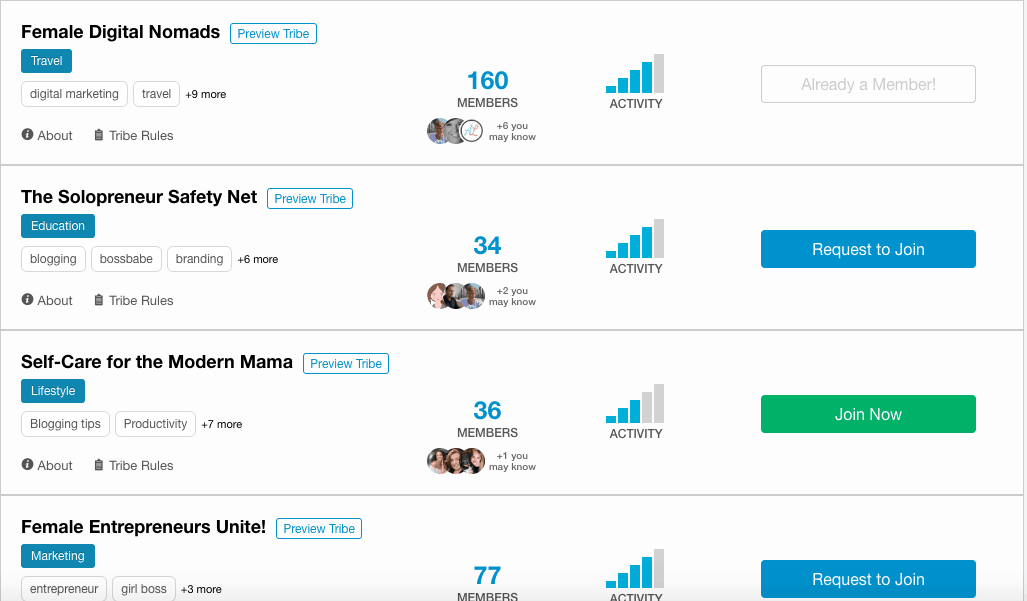Click Preview Tribe for Female Digital Nomads
Viewport: 1027px width, 601px height.
[x=273, y=33]
